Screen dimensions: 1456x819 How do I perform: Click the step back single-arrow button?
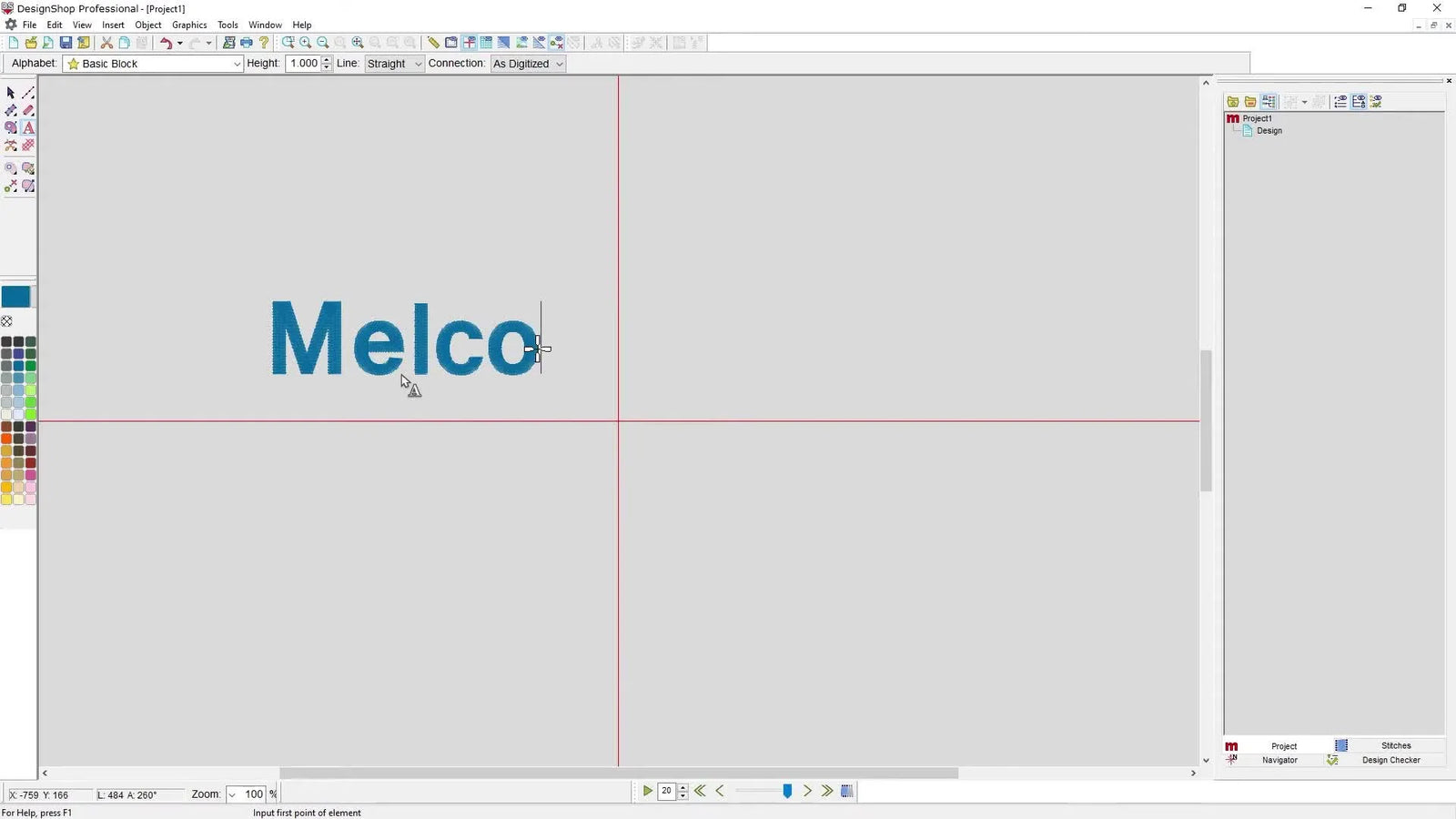coord(720,792)
